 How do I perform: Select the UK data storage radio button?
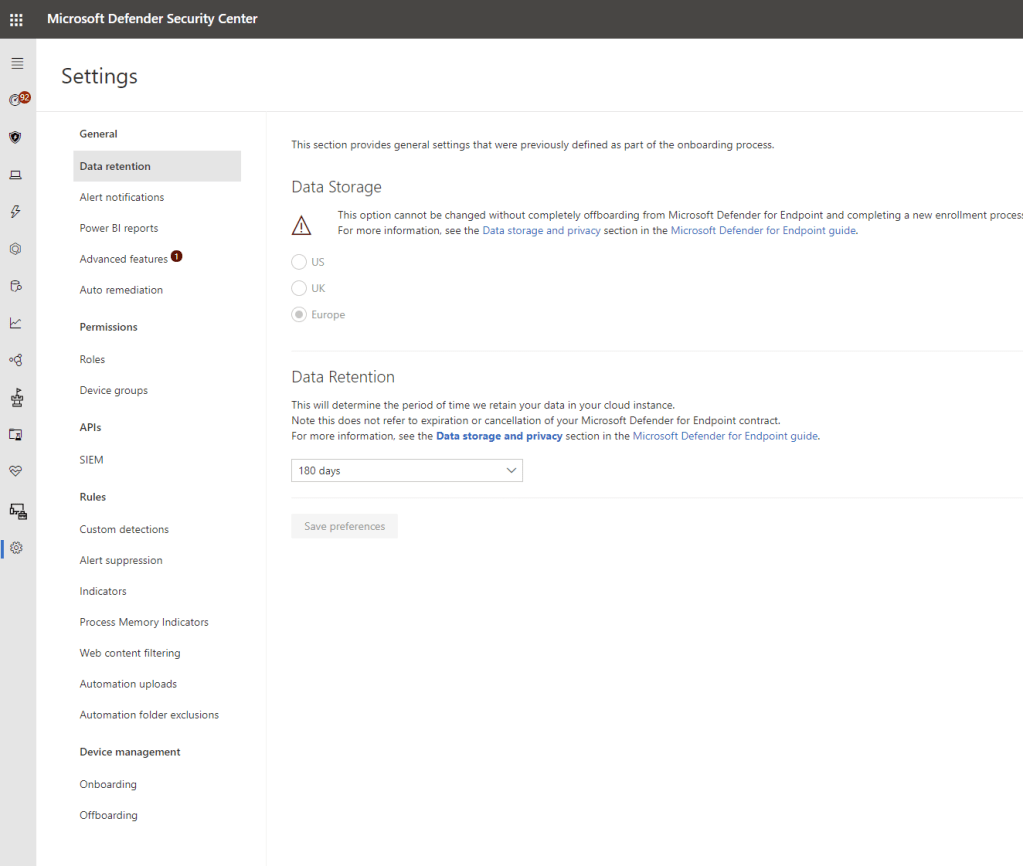(299, 288)
